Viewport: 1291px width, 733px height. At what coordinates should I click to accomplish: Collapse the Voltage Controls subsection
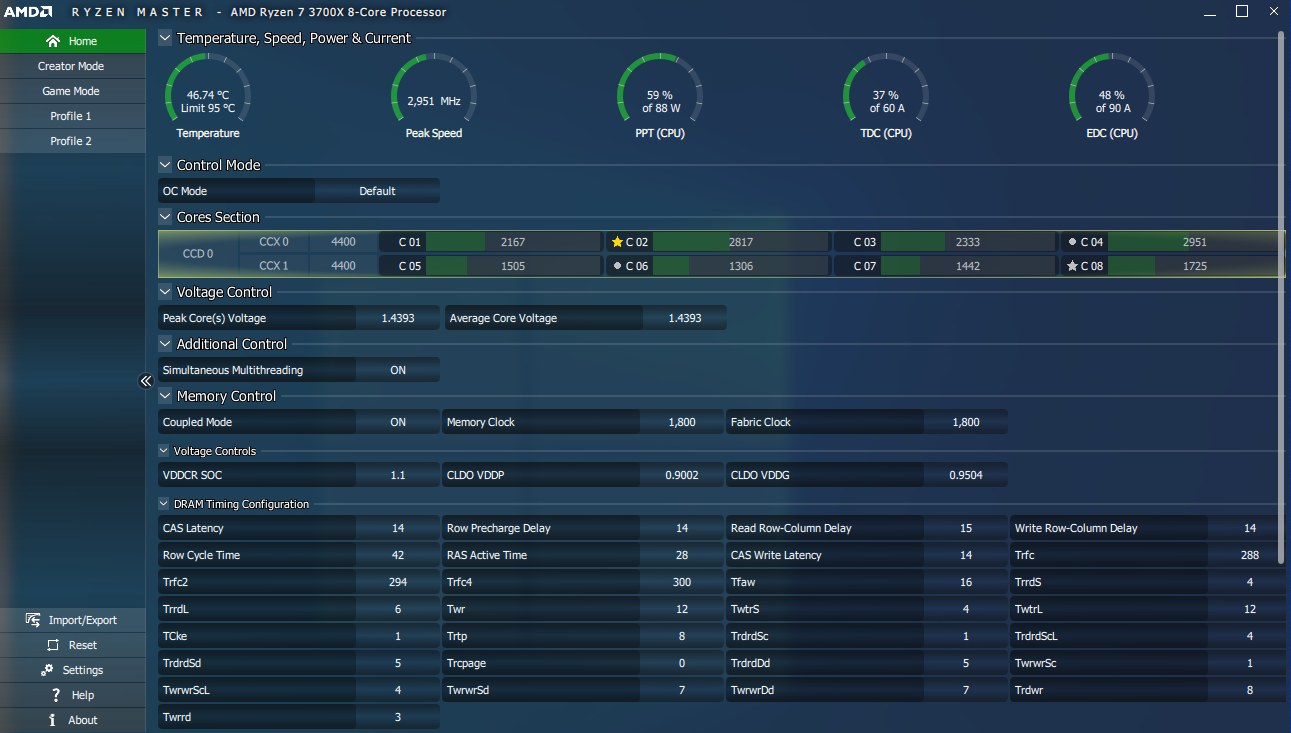pos(164,451)
